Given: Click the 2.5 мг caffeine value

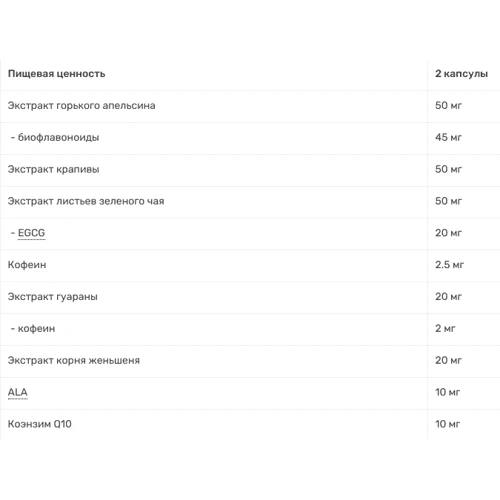Looking at the screenshot, I should pos(449,265).
